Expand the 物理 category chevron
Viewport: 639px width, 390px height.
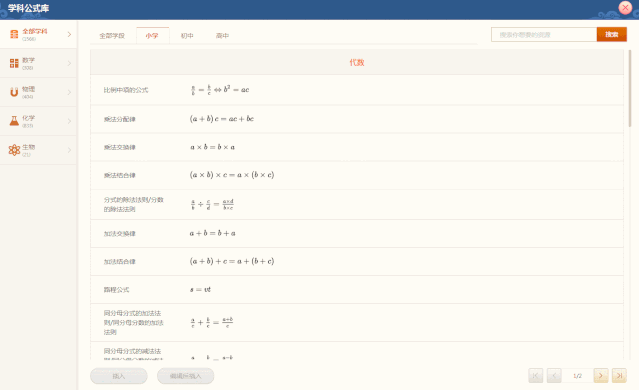pos(69,93)
